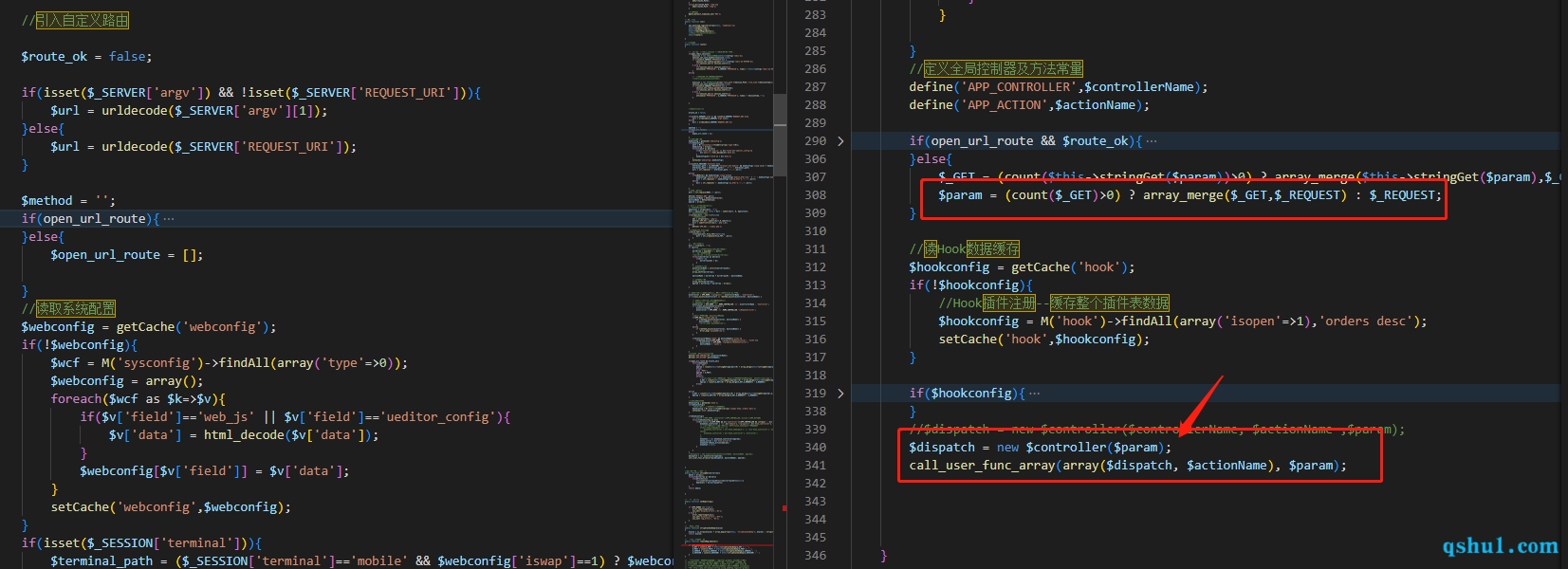
Task: Click the urldecode($_SERVER['REQUEST_URI']) line
Action: click(203, 147)
